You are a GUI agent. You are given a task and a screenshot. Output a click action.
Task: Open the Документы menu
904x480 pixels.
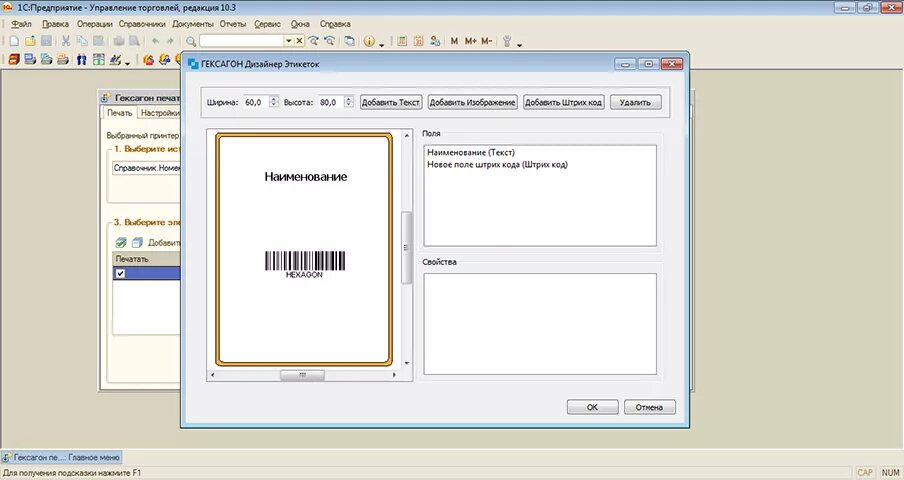click(x=193, y=24)
